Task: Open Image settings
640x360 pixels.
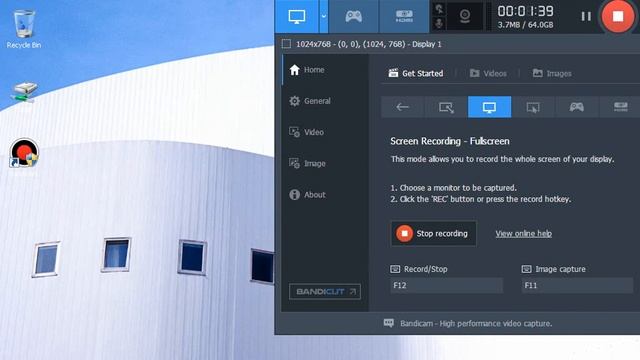Action: [325, 163]
